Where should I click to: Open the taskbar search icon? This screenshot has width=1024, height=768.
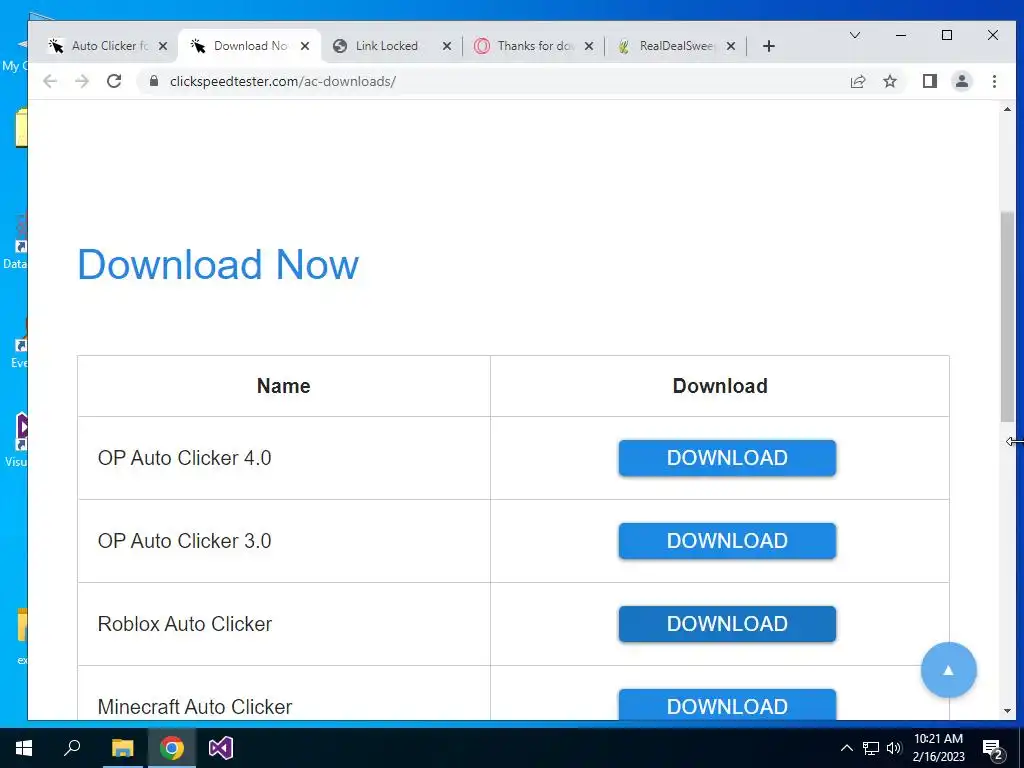[x=72, y=748]
